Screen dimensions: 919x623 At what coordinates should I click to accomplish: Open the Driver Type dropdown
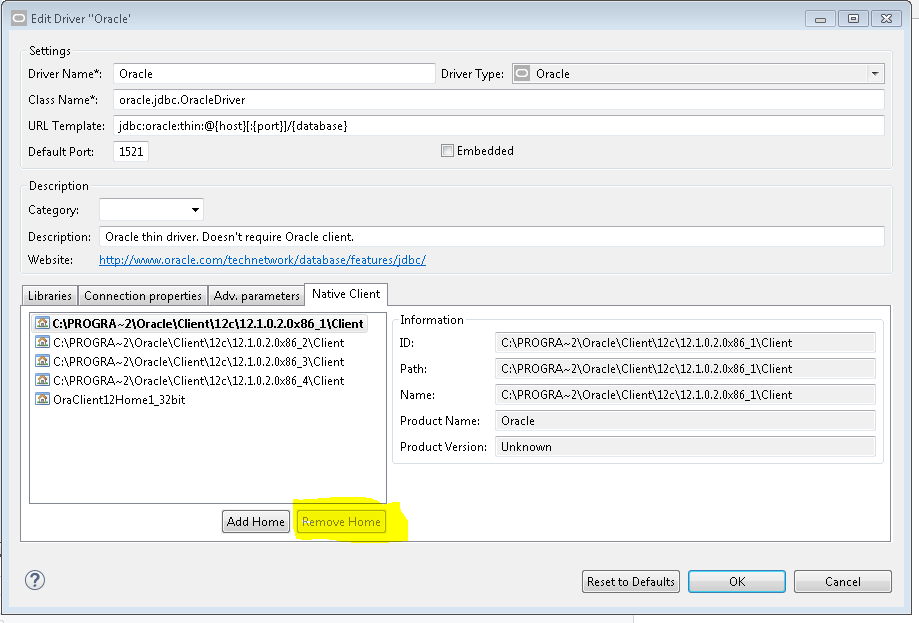874,74
